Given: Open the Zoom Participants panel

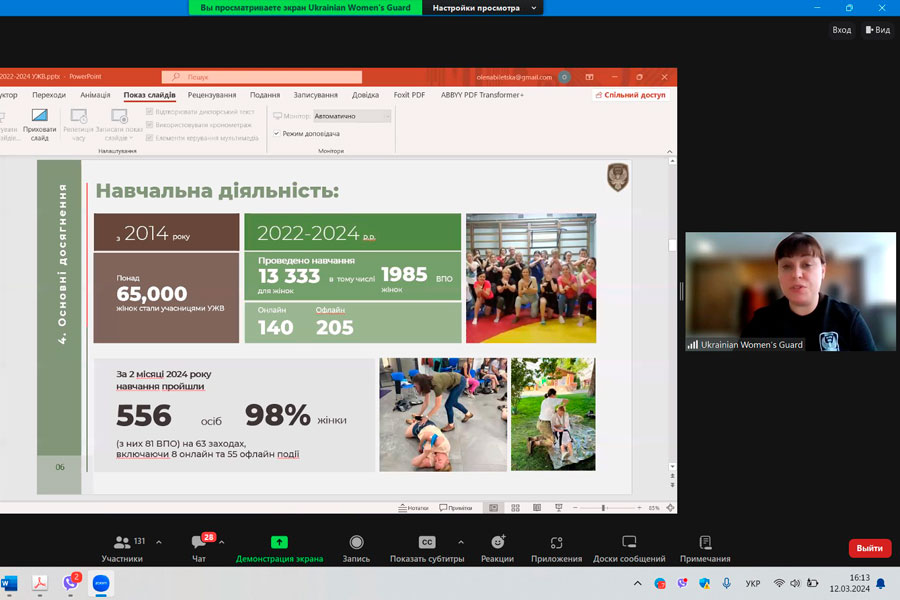Looking at the screenshot, I should point(122,546).
